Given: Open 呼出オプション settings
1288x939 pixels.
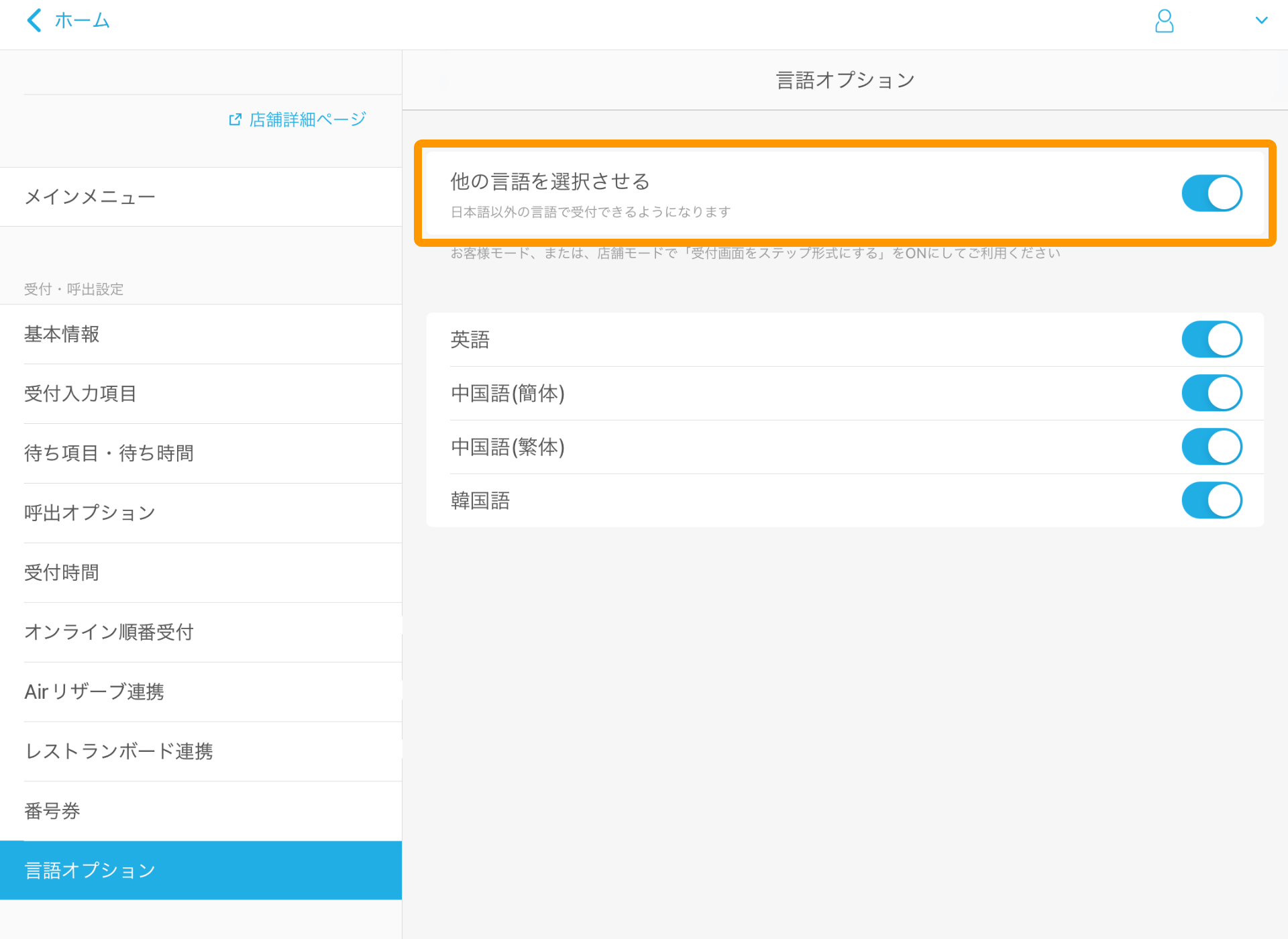Looking at the screenshot, I should (x=89, y=512).
